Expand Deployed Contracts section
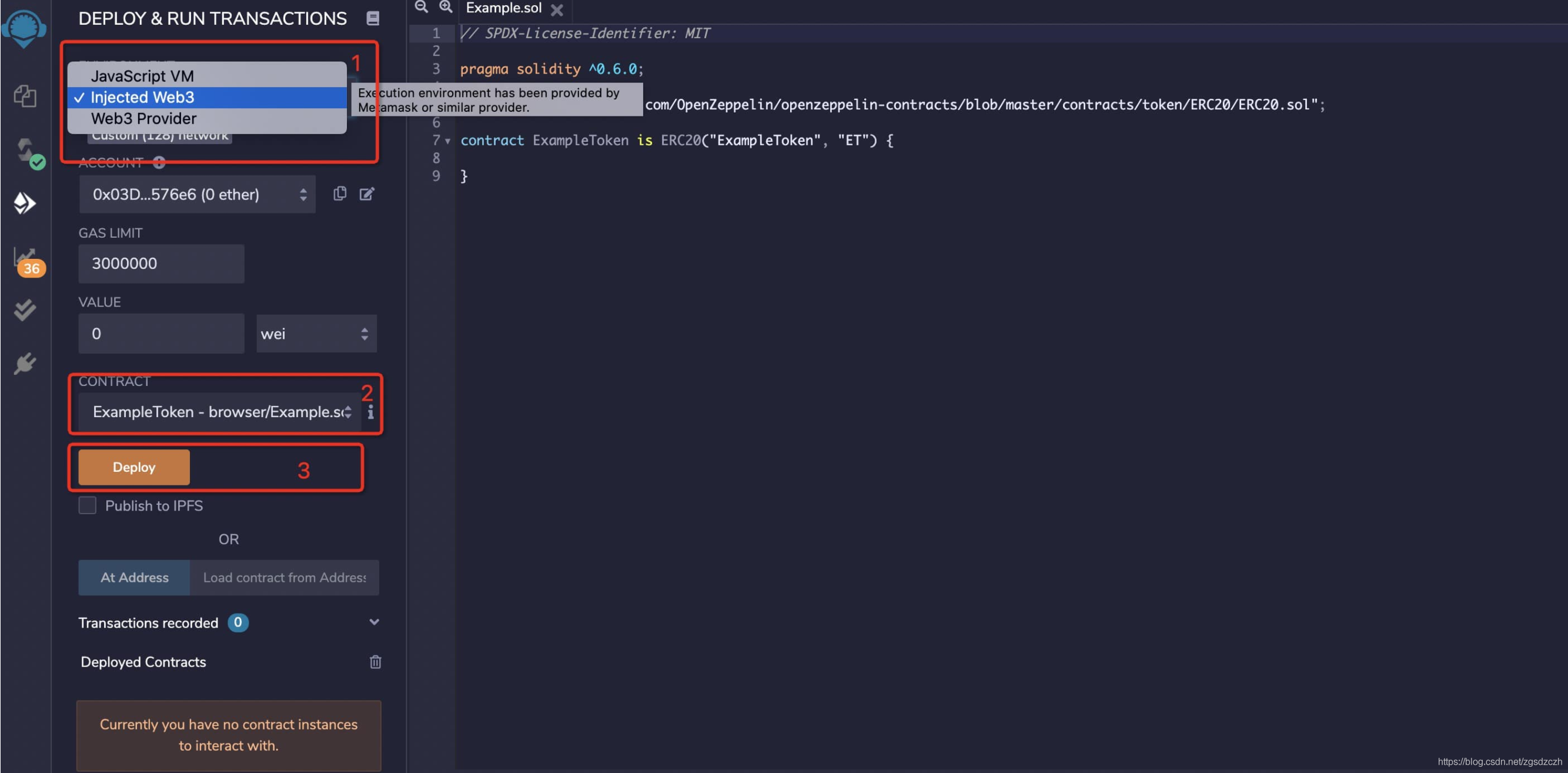This screenshot has height=773, width=1568. [x=143, y=660]
